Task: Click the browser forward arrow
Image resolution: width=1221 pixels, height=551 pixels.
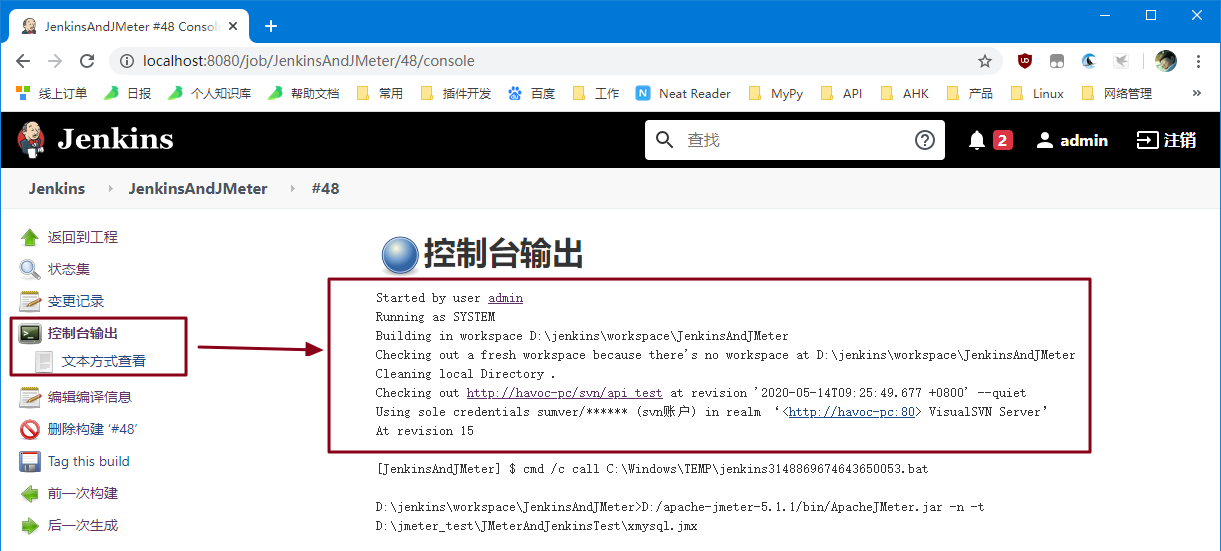Action: (55, 61)
